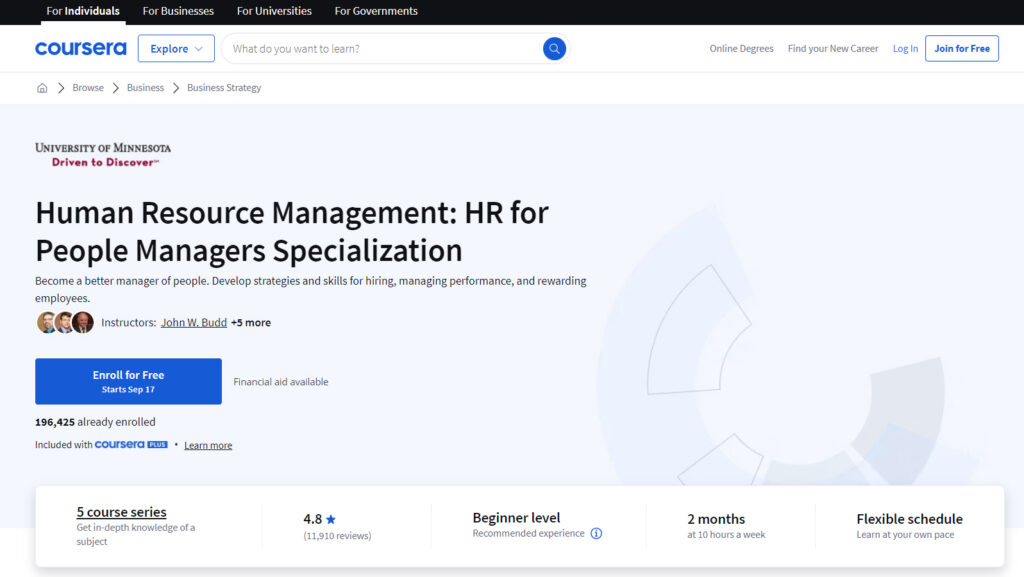Click the University of Minnesota logo
This screenshot has width=1024, height=577.
[x=103, y=155]
